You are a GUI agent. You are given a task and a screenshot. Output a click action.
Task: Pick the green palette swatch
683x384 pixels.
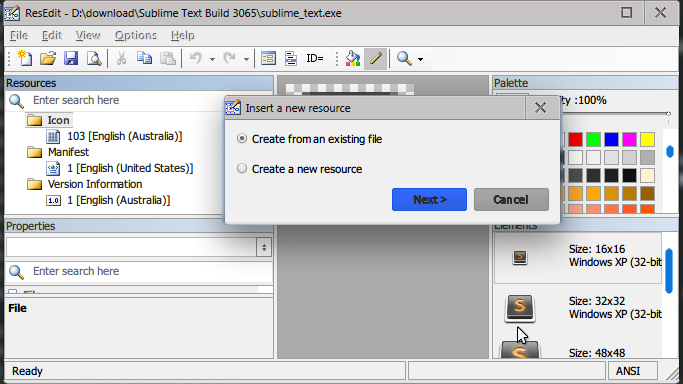pyautogui.click(x=593, y=139)
